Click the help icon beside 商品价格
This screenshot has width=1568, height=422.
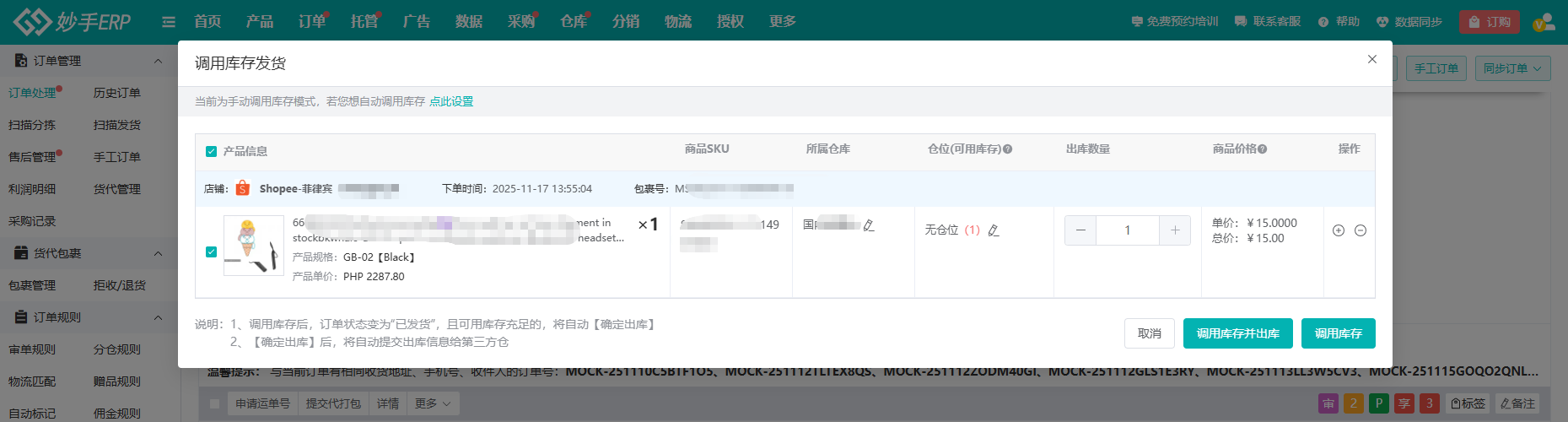tap(1263, 149)
